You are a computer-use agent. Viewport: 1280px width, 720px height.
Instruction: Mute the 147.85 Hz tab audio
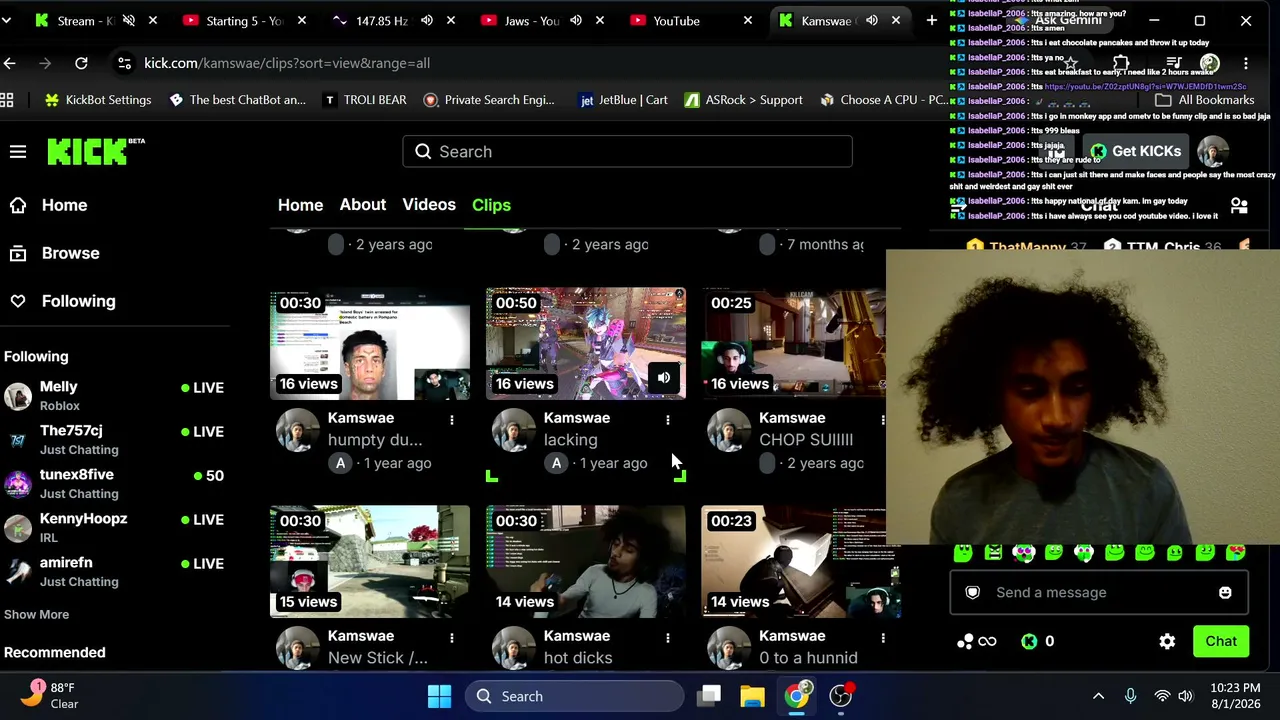tap(427, 20)
